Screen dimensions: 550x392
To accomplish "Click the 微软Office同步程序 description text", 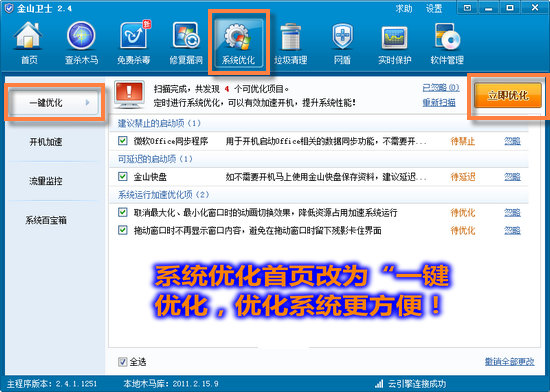I will (326, 141).
